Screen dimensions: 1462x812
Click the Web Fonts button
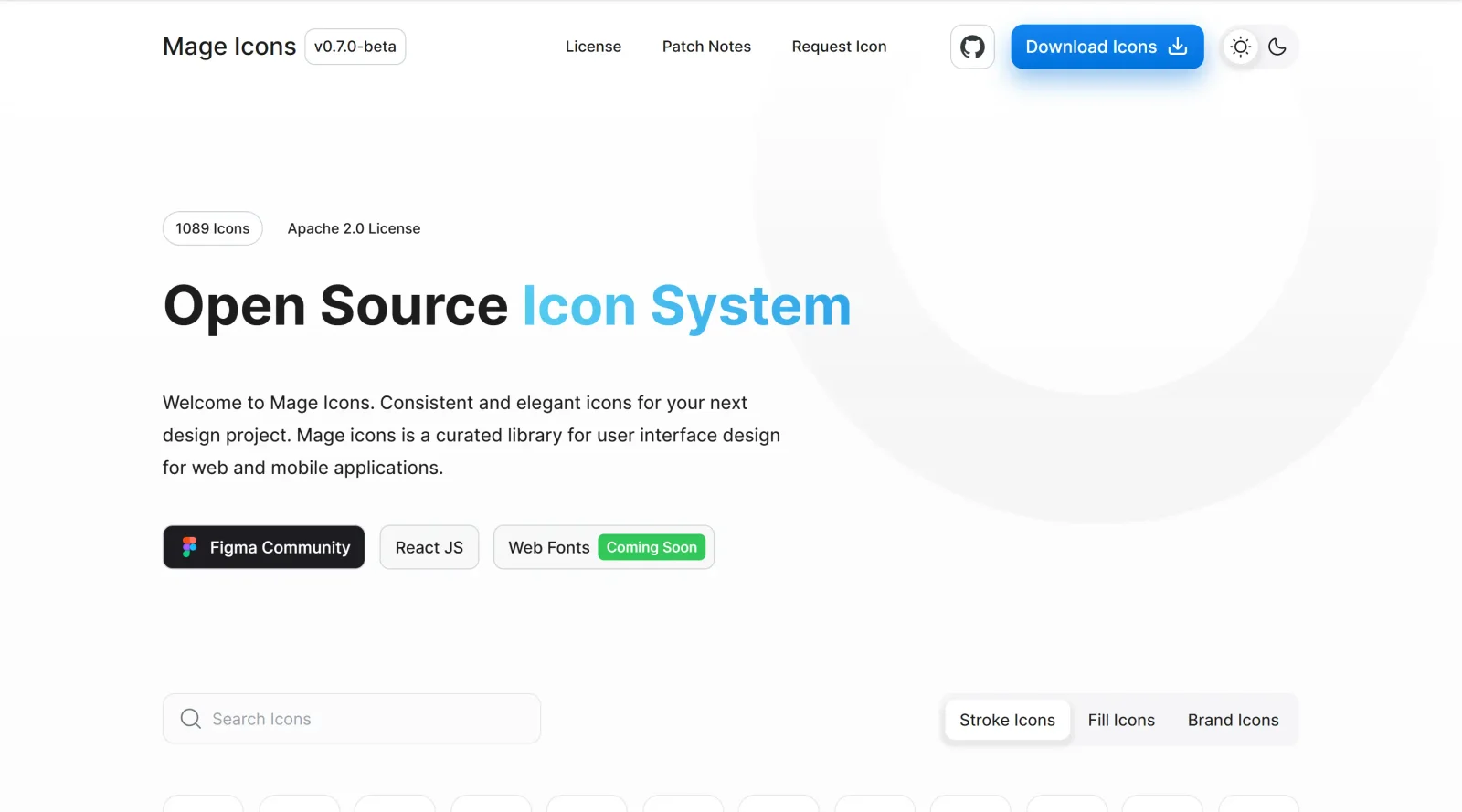(604, 547)
